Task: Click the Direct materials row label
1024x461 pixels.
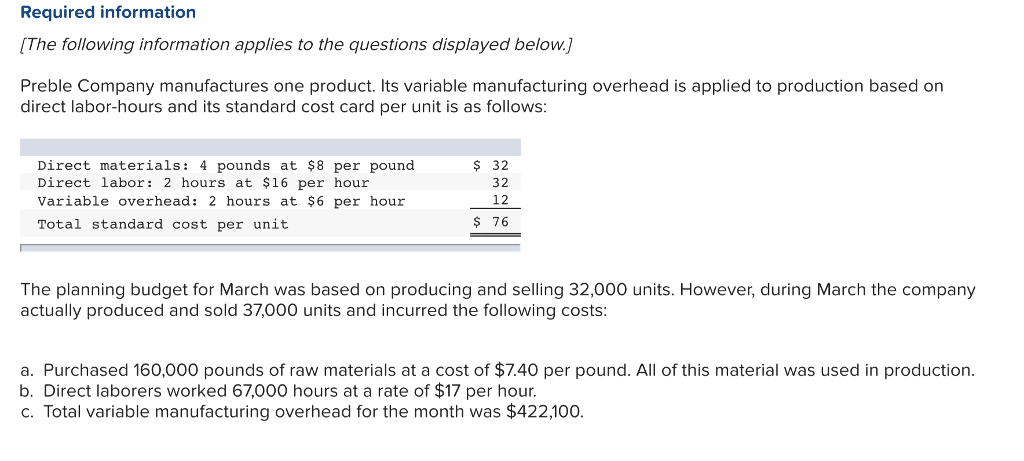Action: tap(225, 165)
